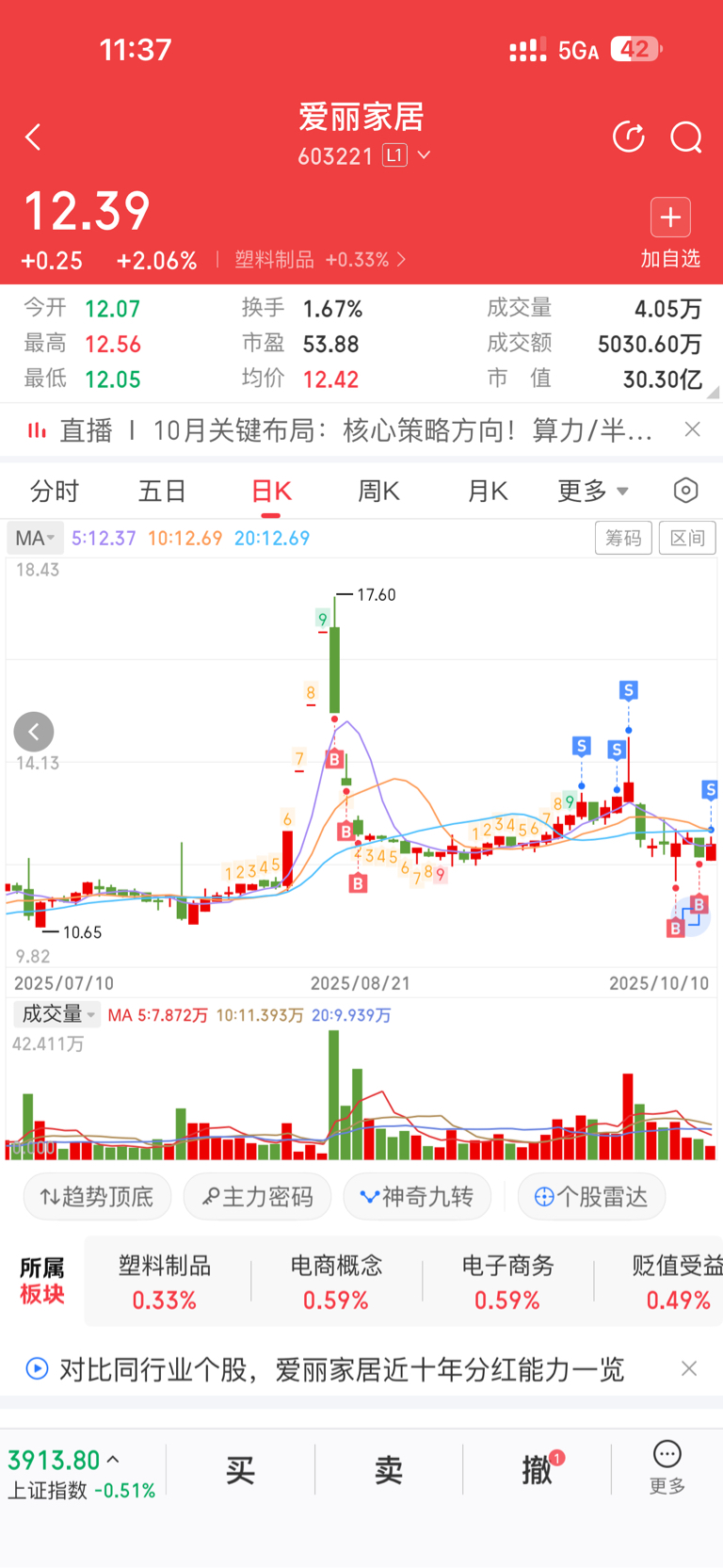
Task: Tap the 买 buy button
Action: [x=240, y=1470]
